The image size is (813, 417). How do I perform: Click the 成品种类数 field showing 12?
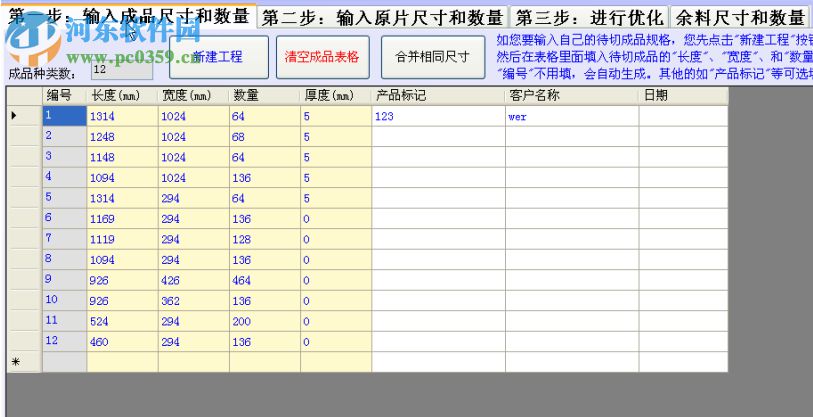[122, 70]
